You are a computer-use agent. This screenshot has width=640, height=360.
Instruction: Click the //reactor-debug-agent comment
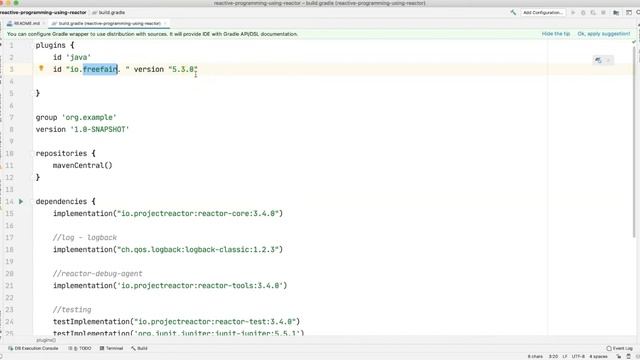pos(98,273)
